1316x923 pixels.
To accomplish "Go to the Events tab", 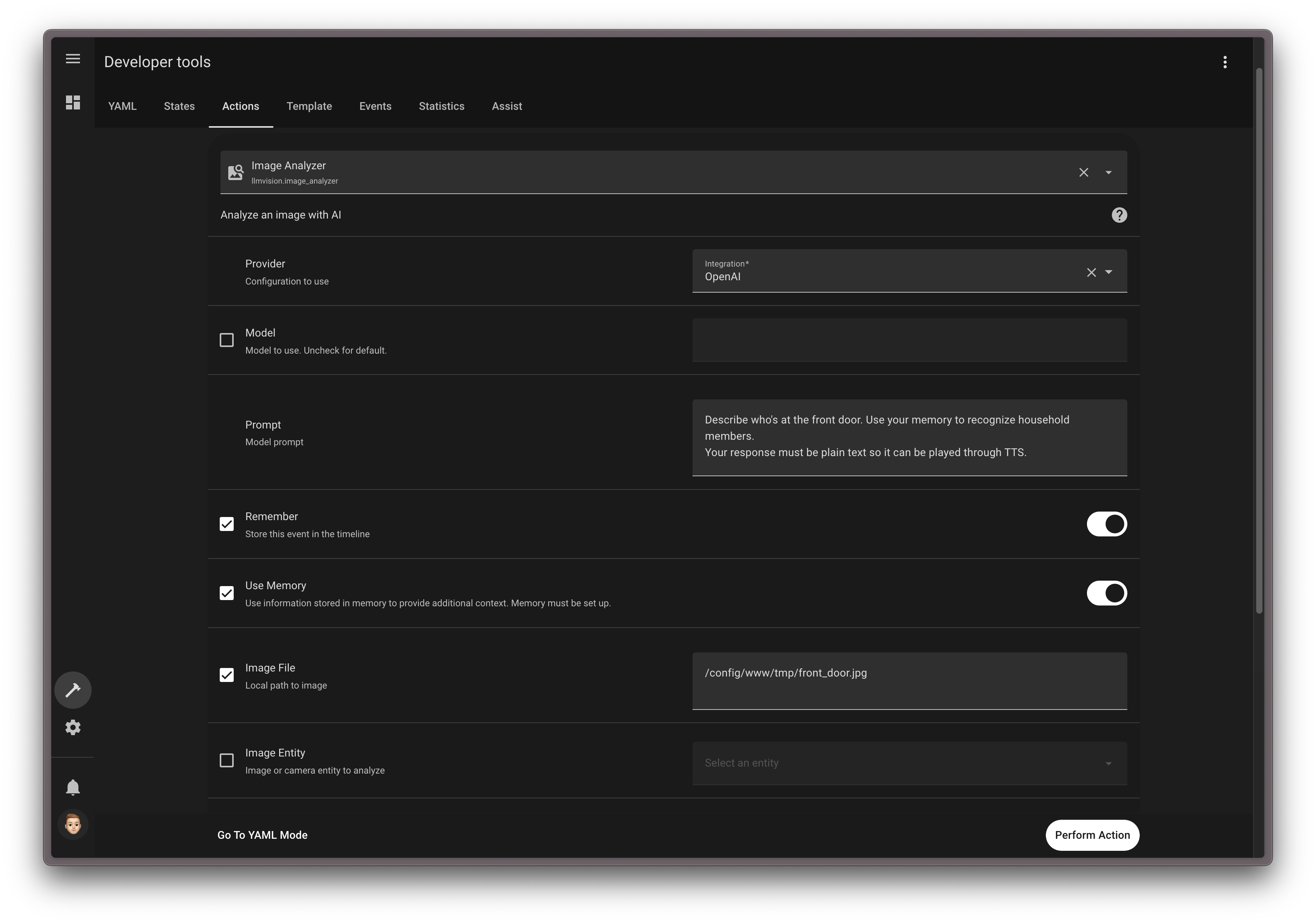I will [x=375, y=106].
